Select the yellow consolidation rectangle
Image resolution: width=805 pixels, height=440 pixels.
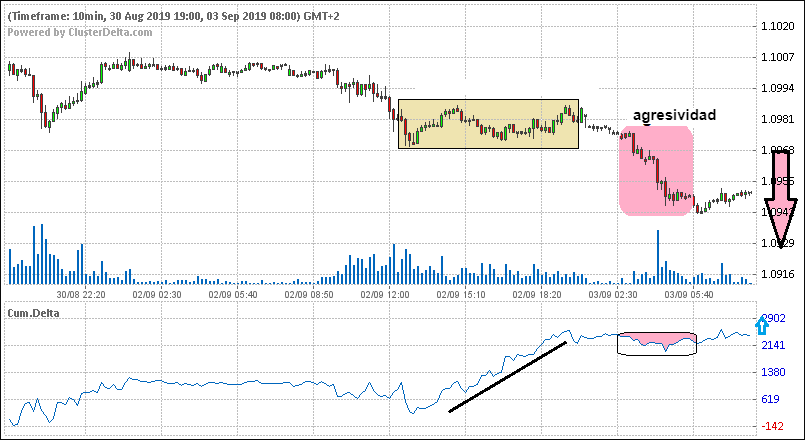coord(488,124)
